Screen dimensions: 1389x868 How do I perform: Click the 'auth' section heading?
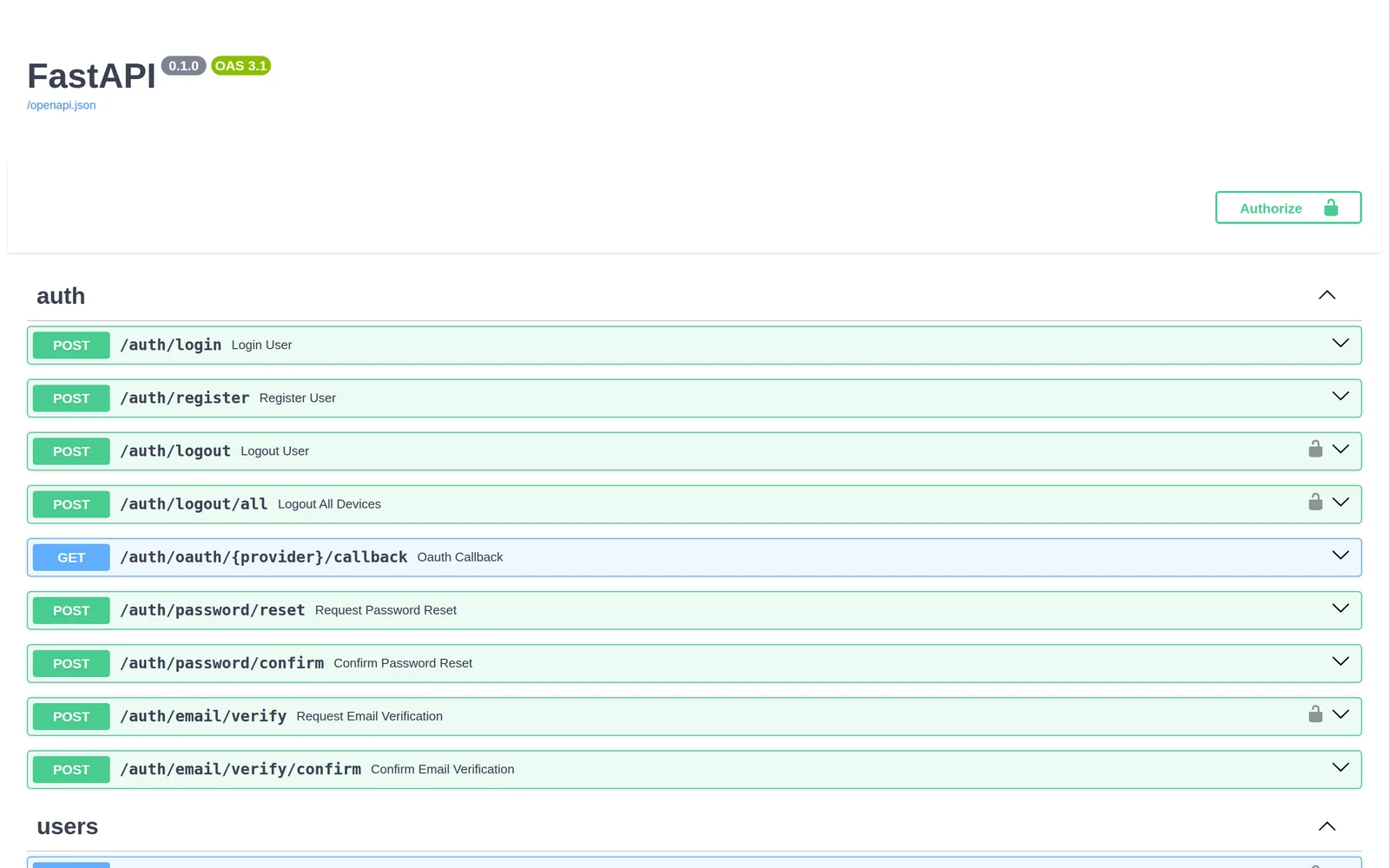coord(61,296)
